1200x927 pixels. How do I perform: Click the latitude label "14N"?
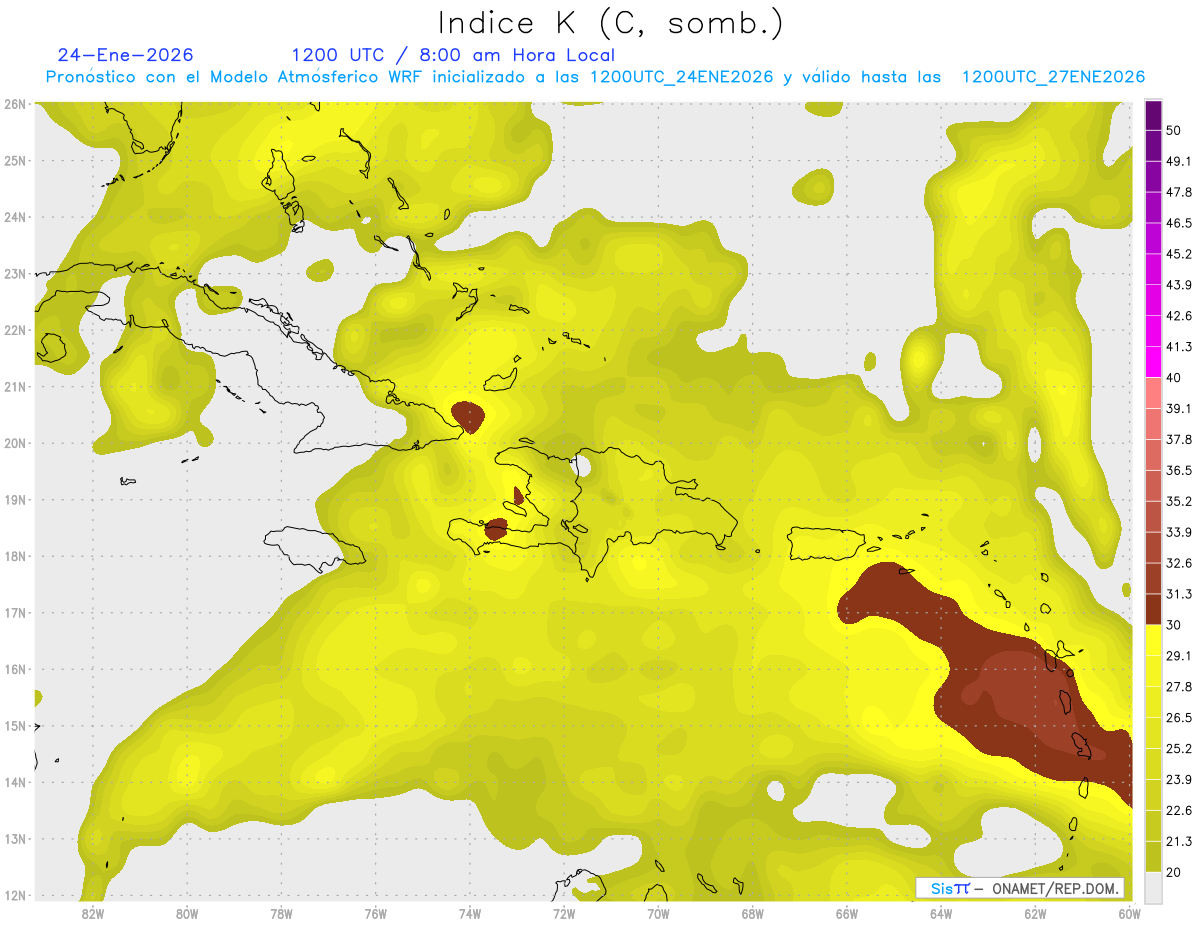[x=14, y=781]
